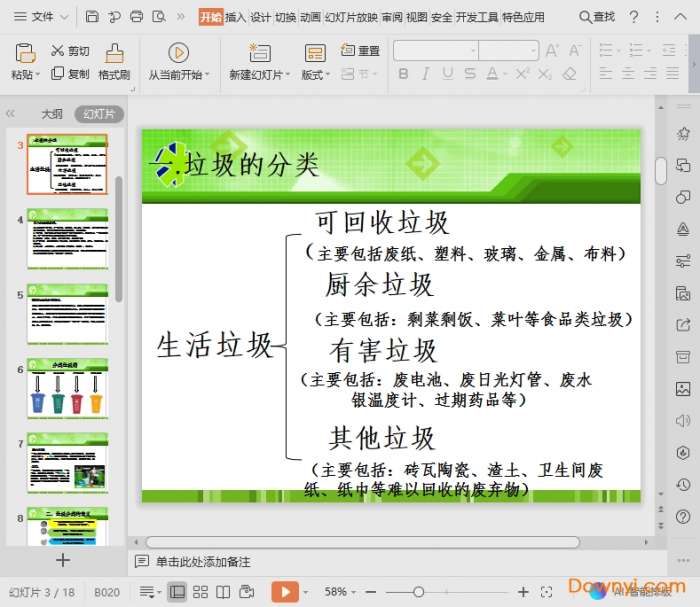The width and height of the screenshot is (700, 607).
Task: Click the orange Play slideshow button
Action: (285, 592)
